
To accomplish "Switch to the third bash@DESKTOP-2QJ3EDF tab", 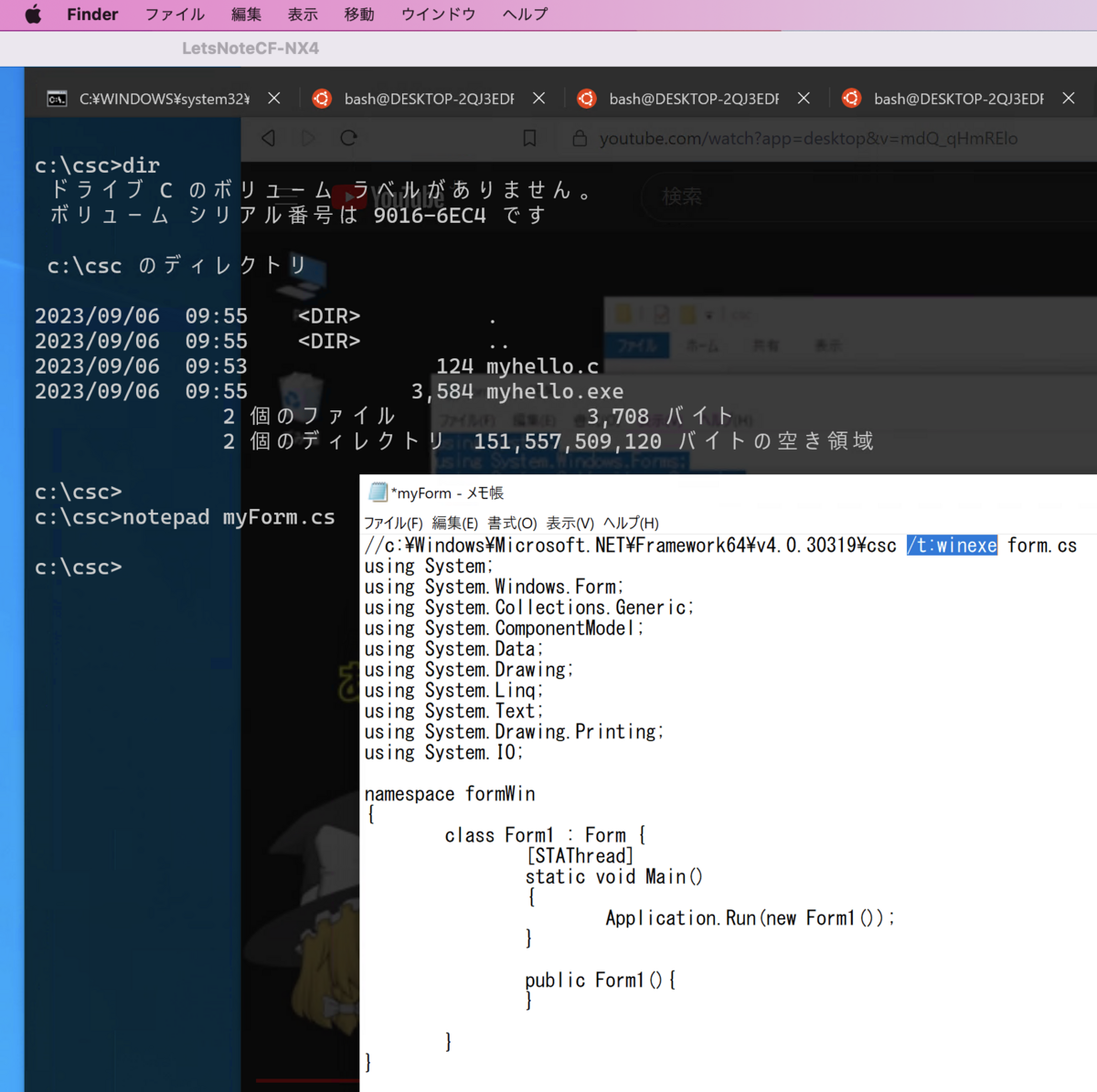I will [x=959, y=99].
